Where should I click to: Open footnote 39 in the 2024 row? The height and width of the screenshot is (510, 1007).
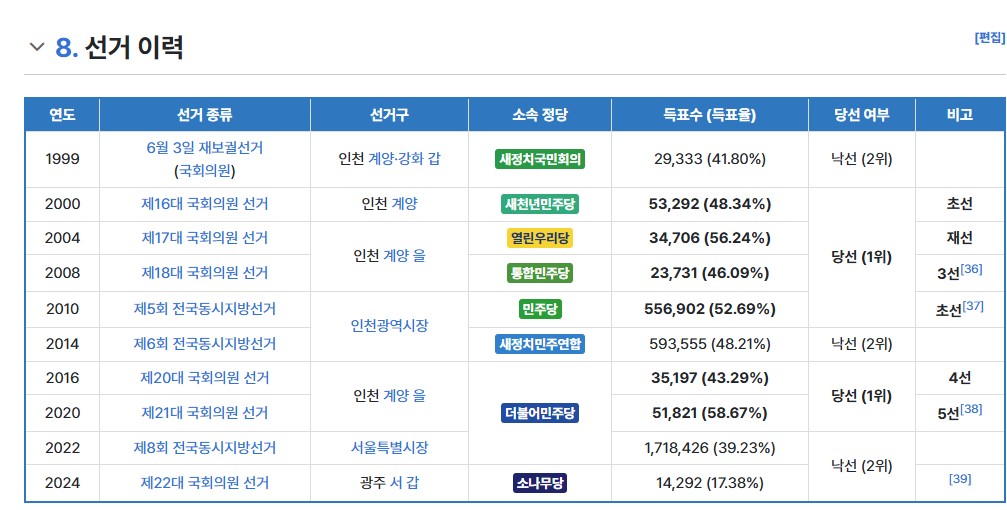[x=960, y=479]
